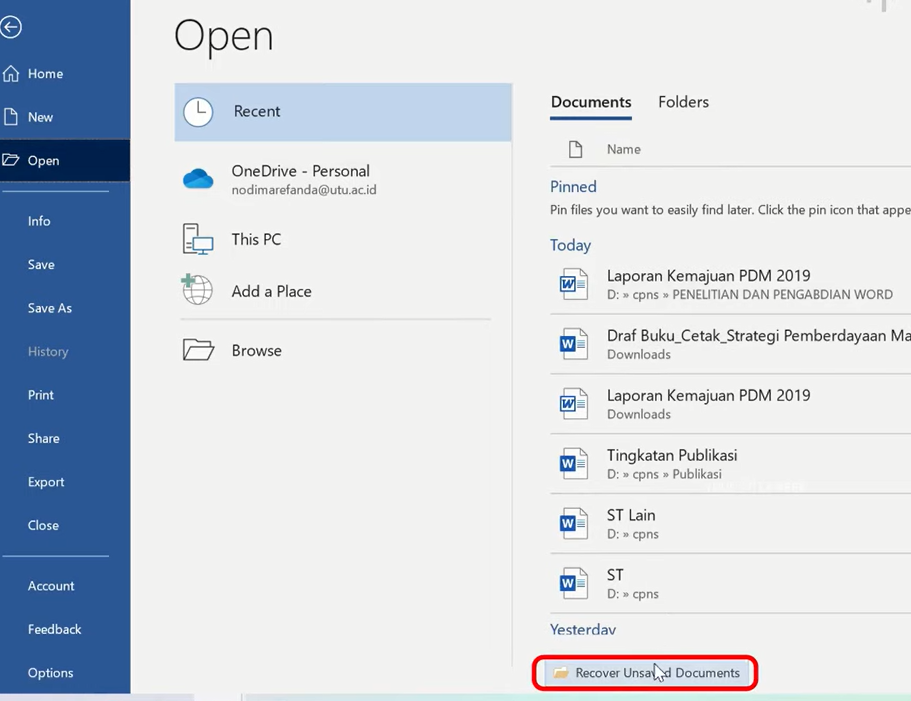Open the ST document in cpns
This screenshot has height=701, width=911.
pos(730,584)
